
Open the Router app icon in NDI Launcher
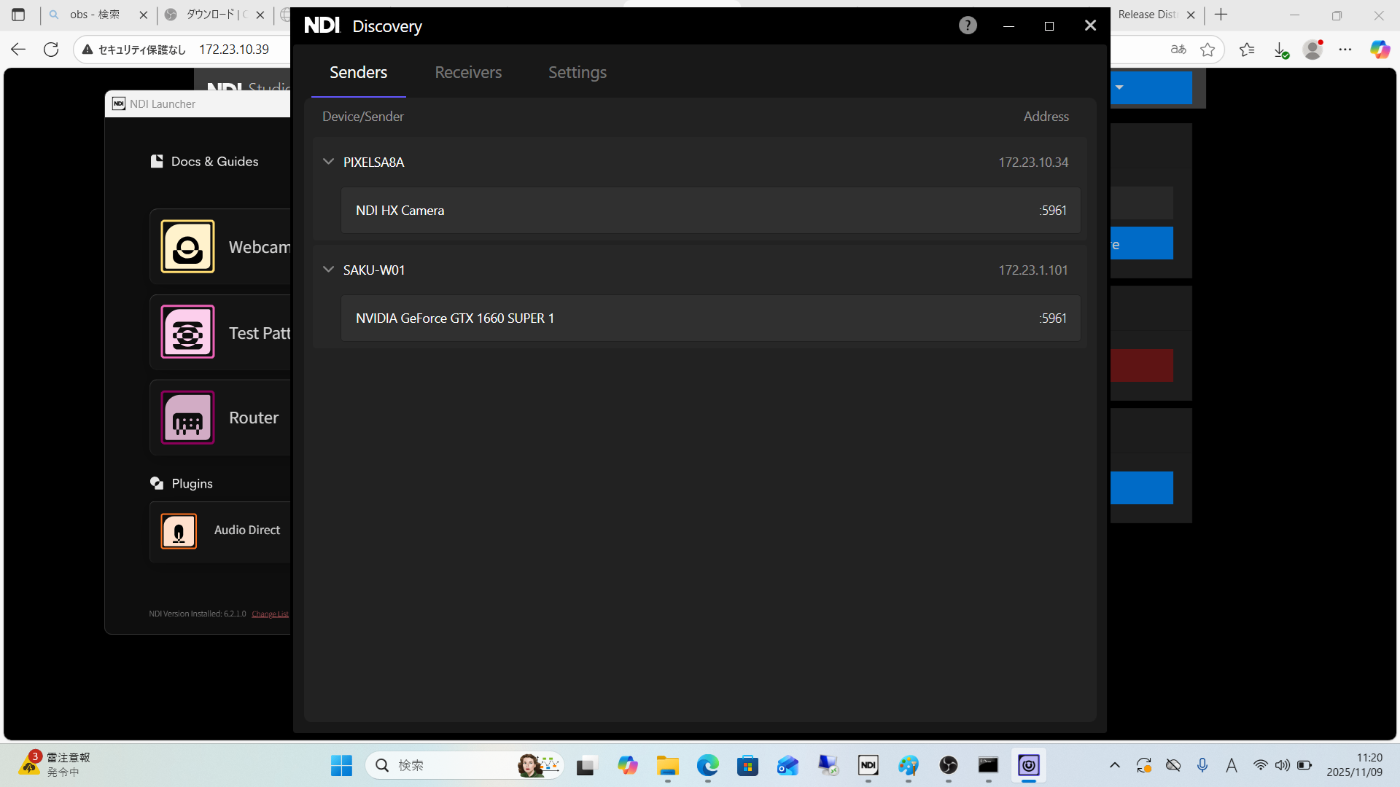tap(188, 417)
